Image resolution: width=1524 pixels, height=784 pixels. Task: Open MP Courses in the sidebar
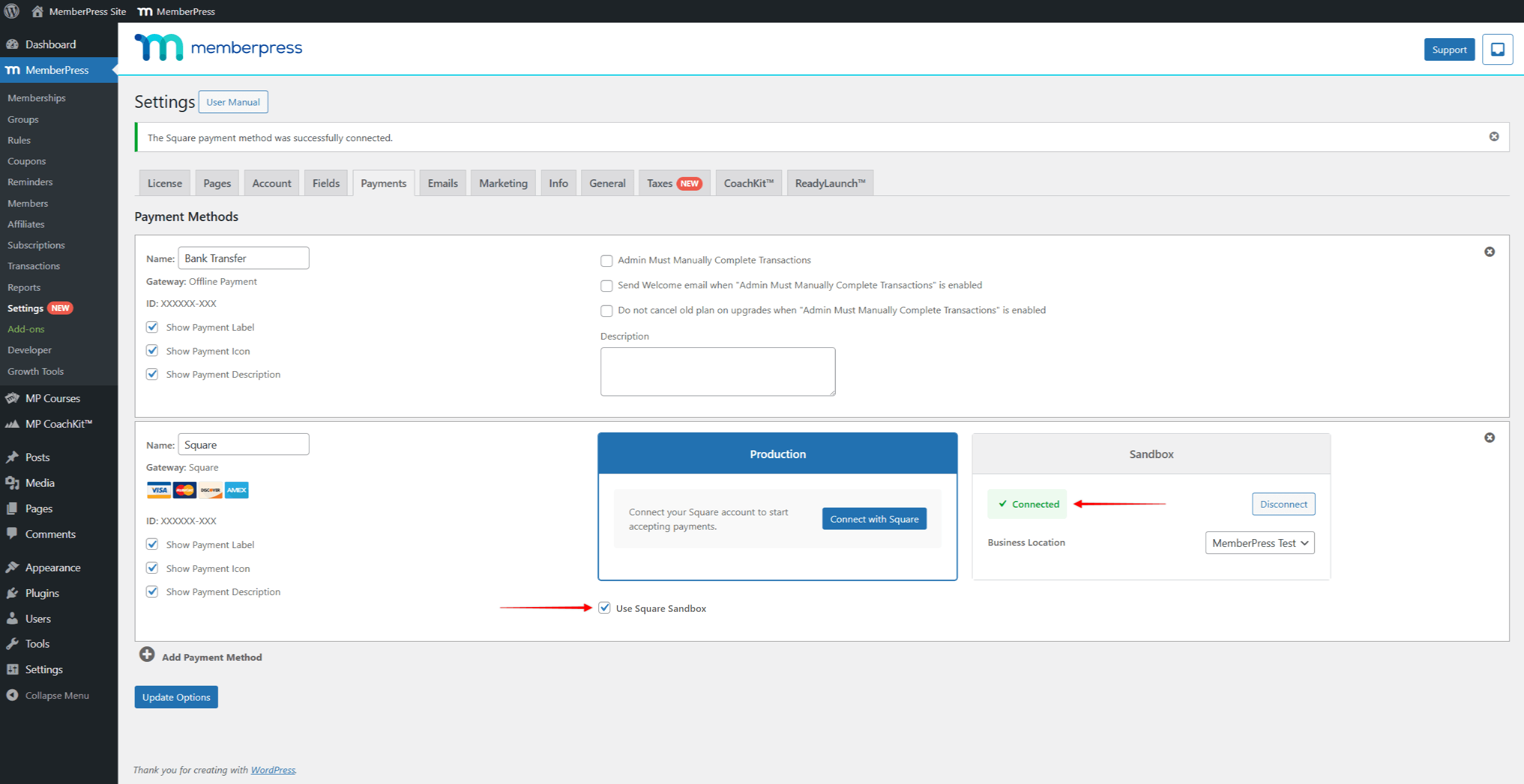point(52,399)
